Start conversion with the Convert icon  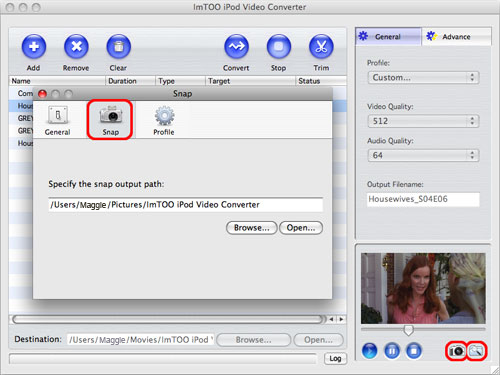point(236,47)
